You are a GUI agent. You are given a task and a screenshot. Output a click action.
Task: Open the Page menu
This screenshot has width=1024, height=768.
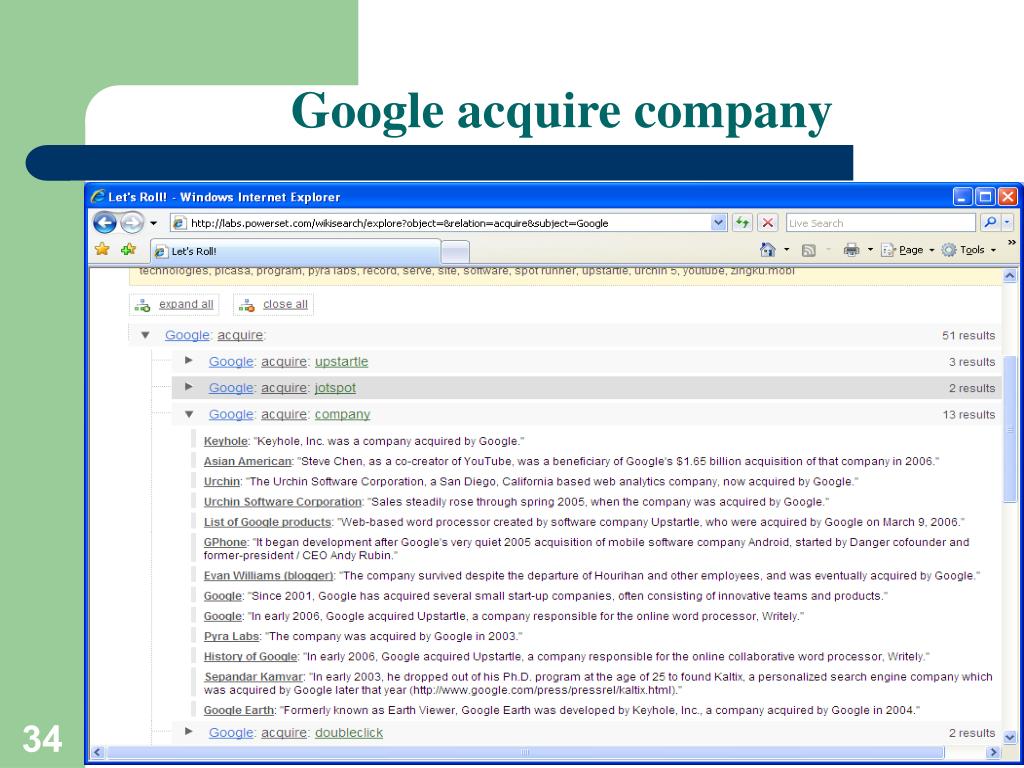(906, 249)
